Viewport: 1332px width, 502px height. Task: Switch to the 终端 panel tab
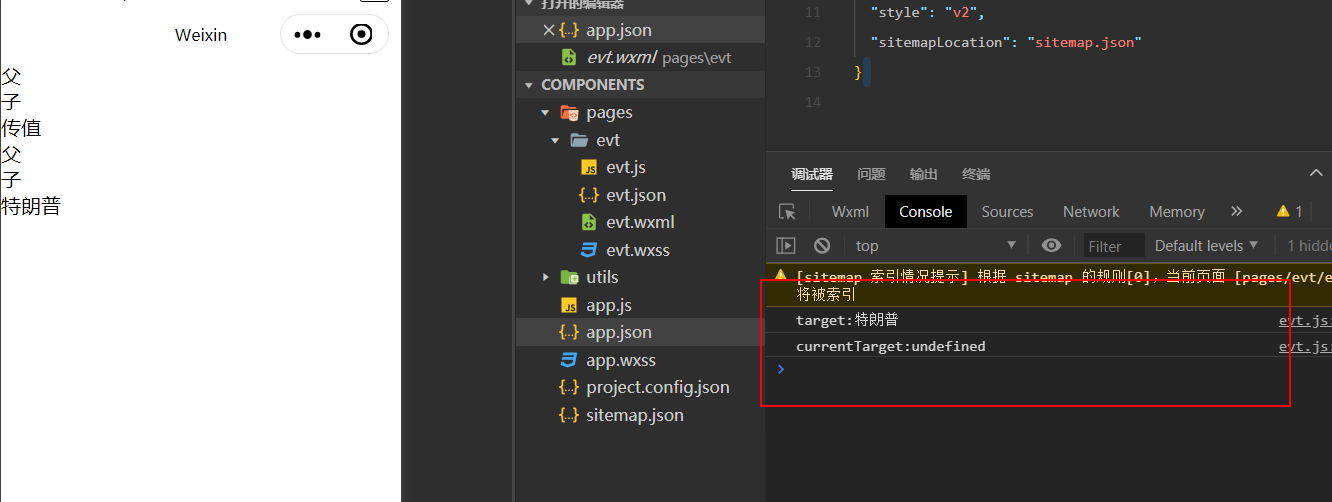pyautogui.click(x=976, y=174)
